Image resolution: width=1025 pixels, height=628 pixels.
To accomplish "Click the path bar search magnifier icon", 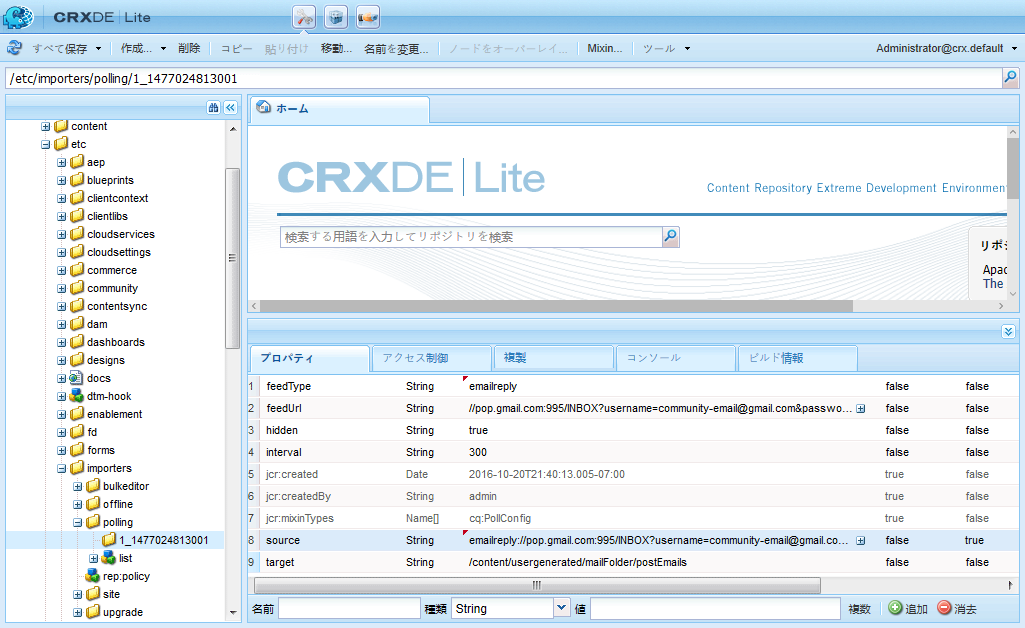I will point(1010,78).
